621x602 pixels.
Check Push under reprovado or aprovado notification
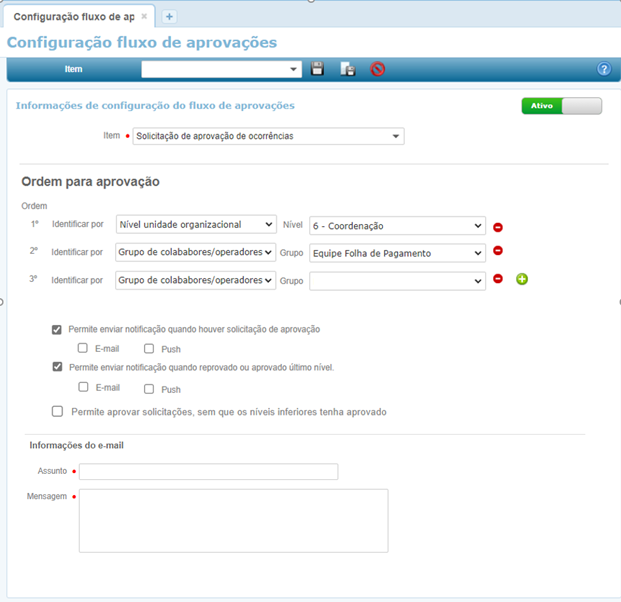[x=149, y=388]
